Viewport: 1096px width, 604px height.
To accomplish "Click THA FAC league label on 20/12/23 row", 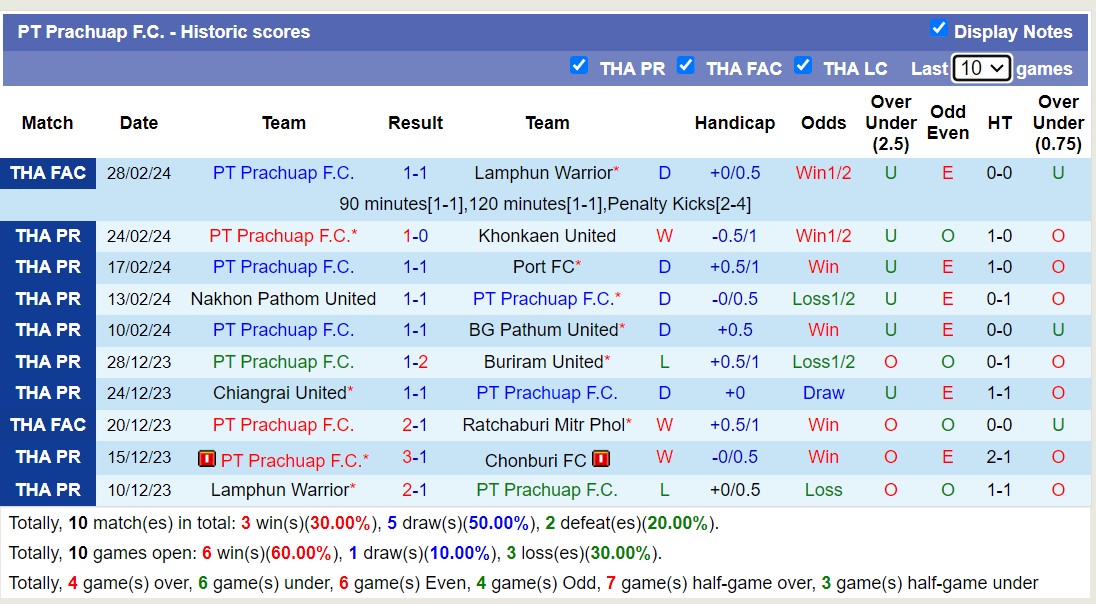I will click(48, 425).
